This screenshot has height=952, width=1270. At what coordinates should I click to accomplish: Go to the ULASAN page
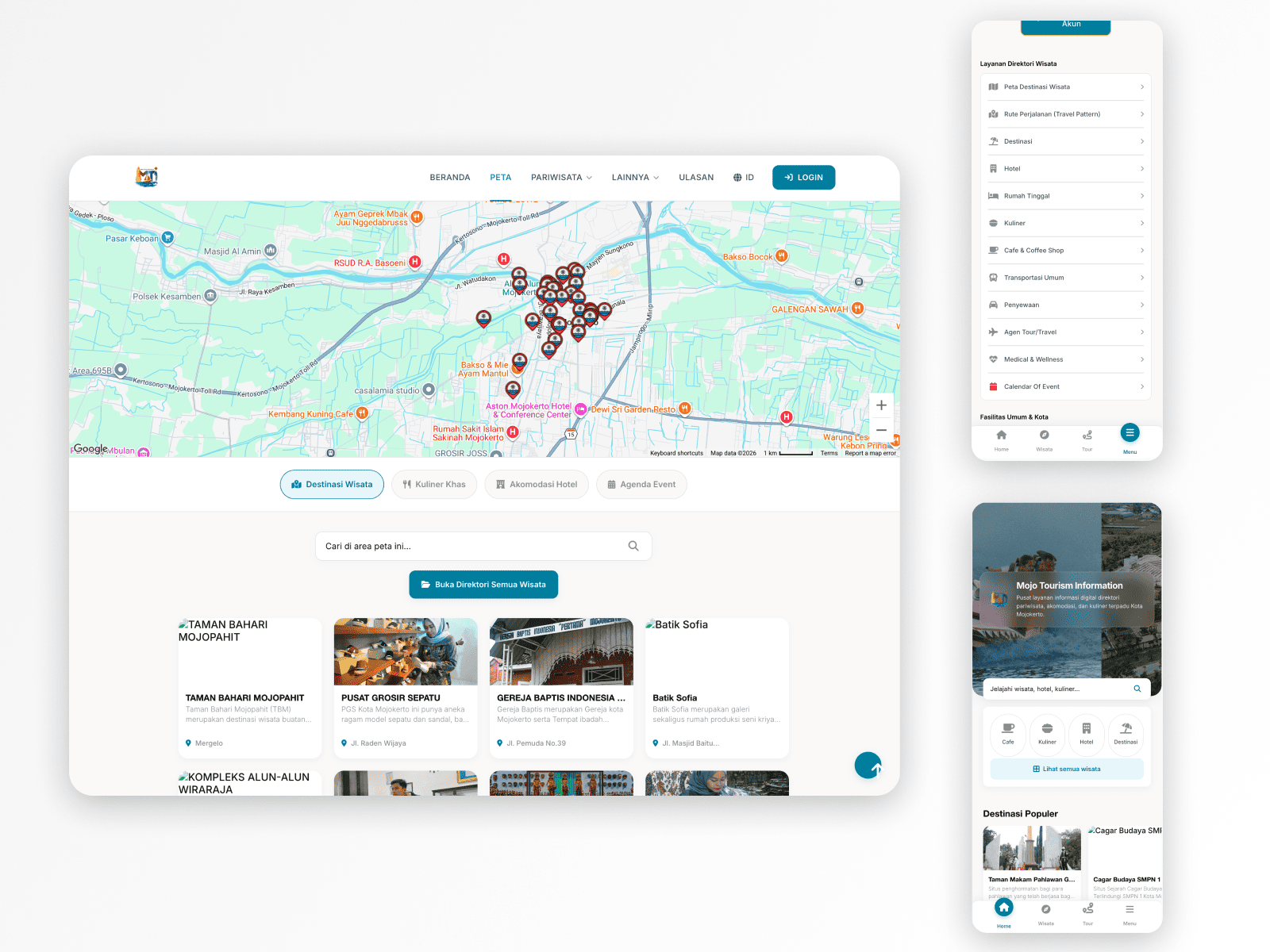coord(696,178)
